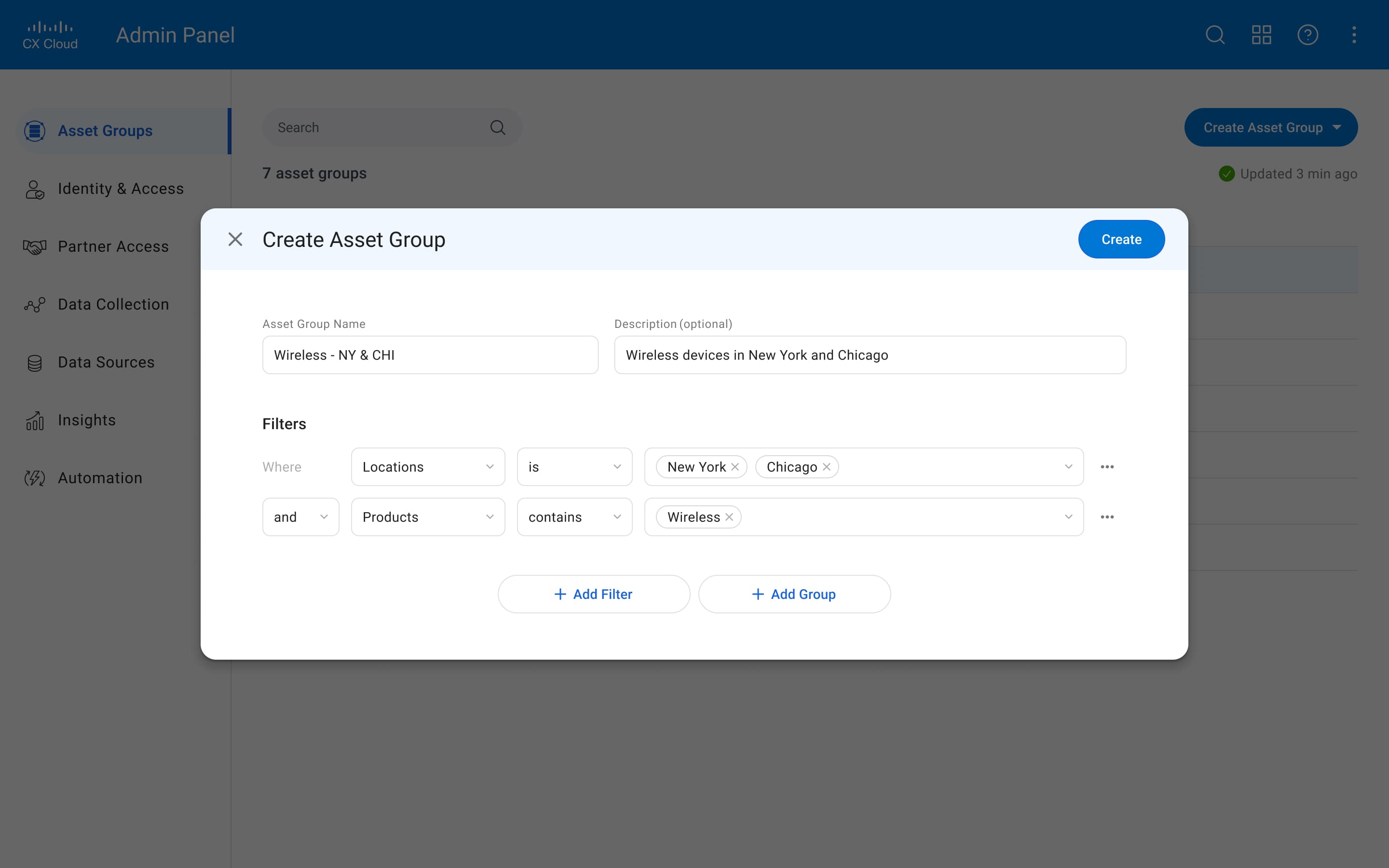Expand the Create Asset Group button dropdown
1389x868 pixels.
[x=1337, y=127]
